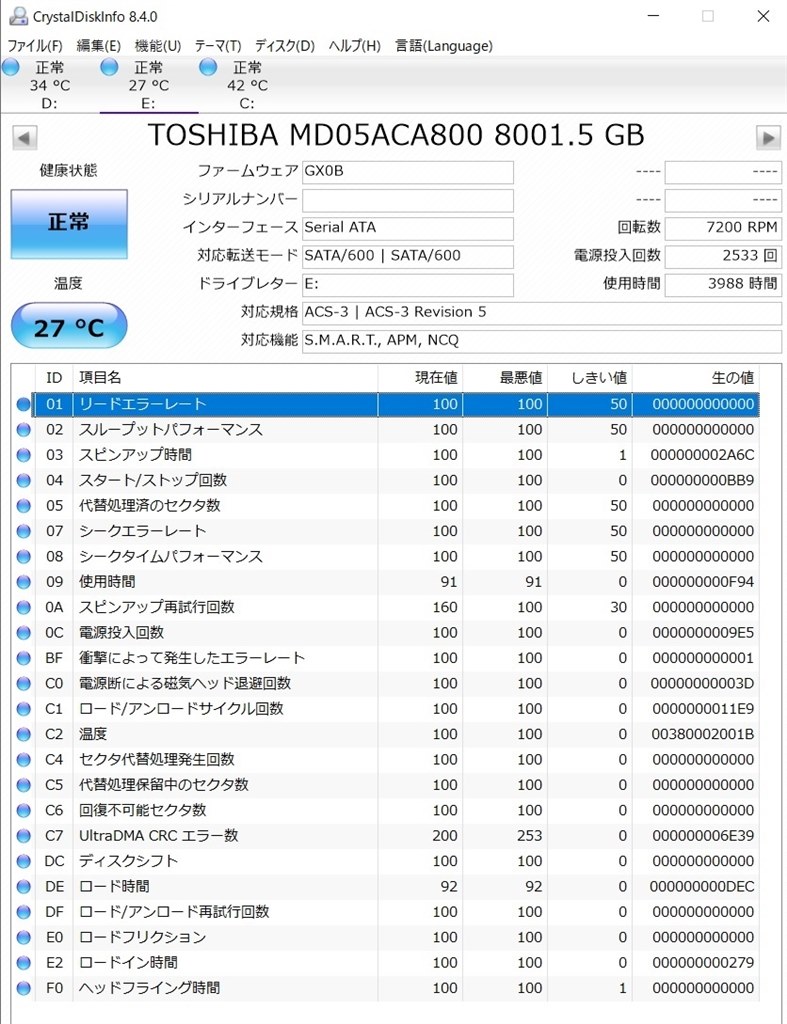The width and height of the screenshot is (787, 1024).
Task: Click status orb for row 04 スタート/ストップ回数
Action: (x=24, y=481)
